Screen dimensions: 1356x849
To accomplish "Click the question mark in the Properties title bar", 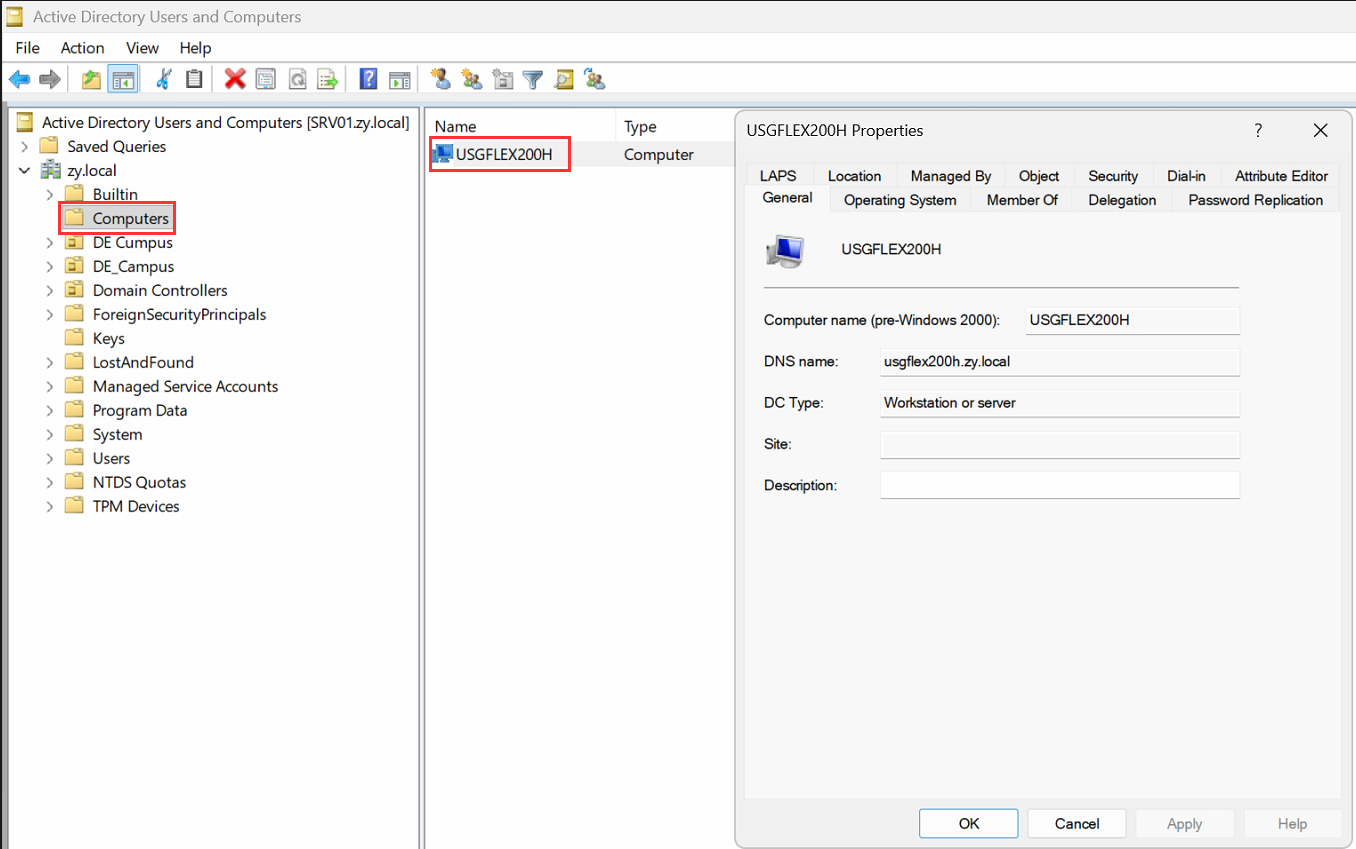I will [1258, 130].
